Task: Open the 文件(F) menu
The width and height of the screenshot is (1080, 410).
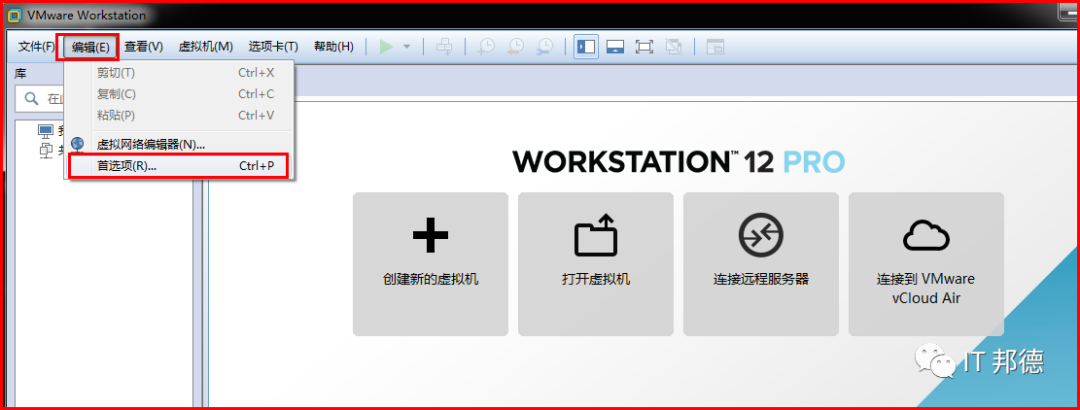Action: (x=37, y=47)
